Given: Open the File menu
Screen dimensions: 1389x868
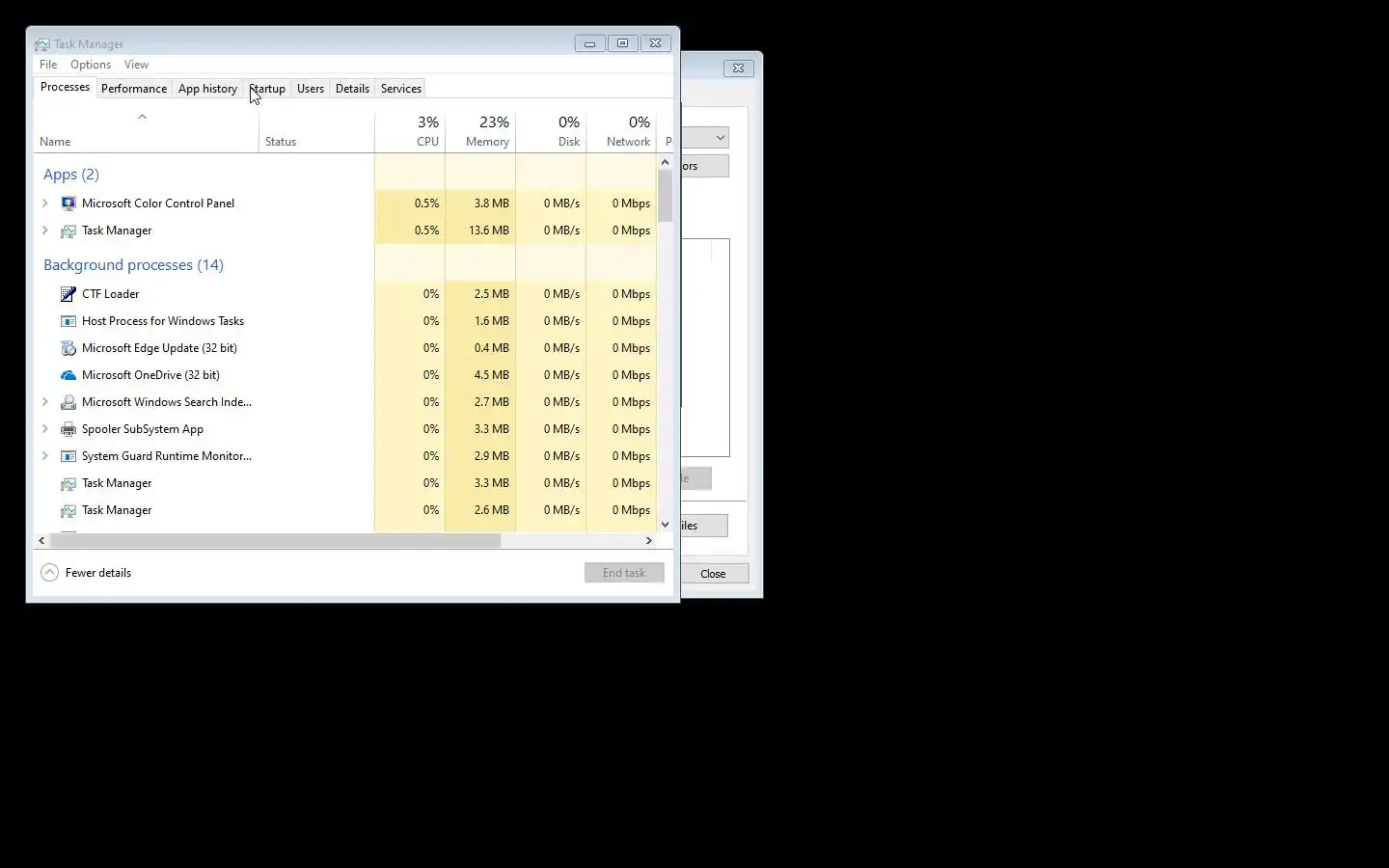Looking at the screenshot, I should click(48, 65).
